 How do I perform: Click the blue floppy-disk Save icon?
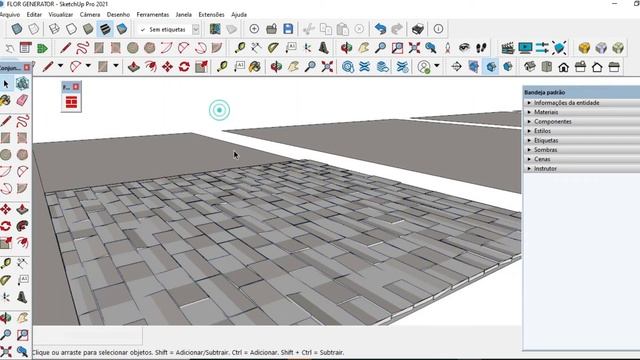click(x=288, y=29)
